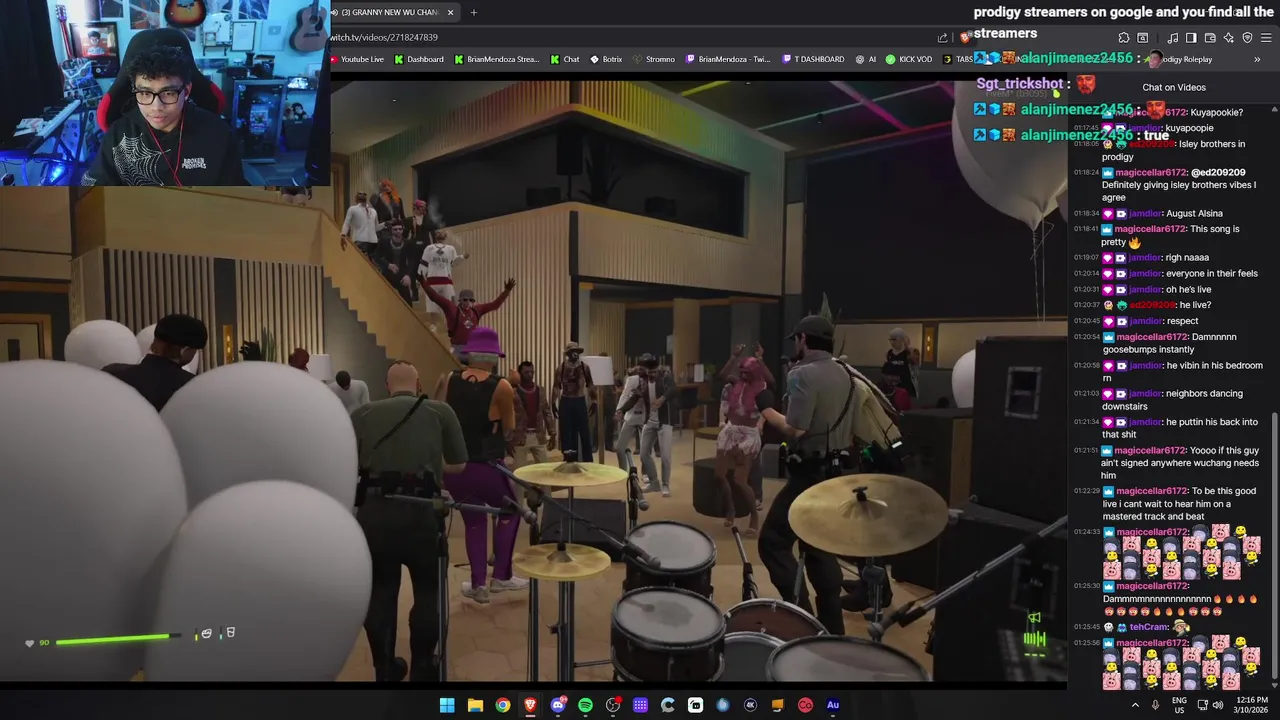1280x720 pixels.
Task: Open File Explorer from taskbar
Action: pyautogui.click(x=475, y=705)
